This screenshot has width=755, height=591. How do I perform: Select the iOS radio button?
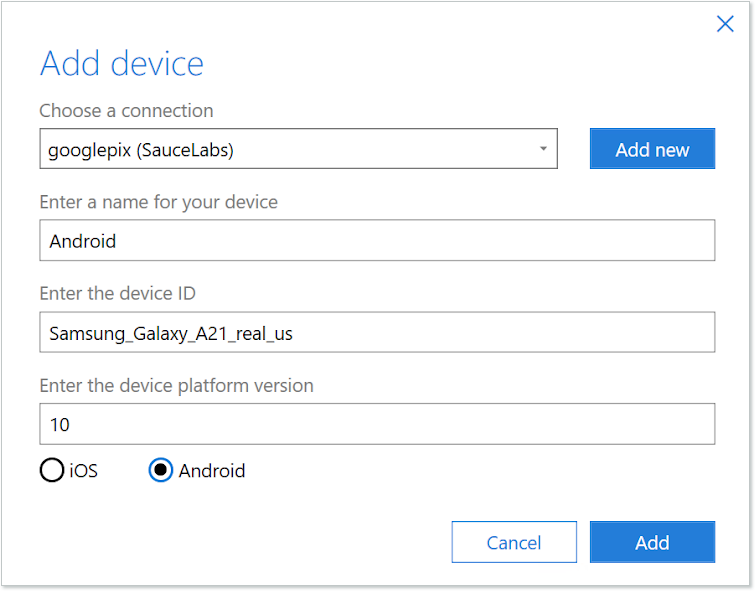point(51,470)
